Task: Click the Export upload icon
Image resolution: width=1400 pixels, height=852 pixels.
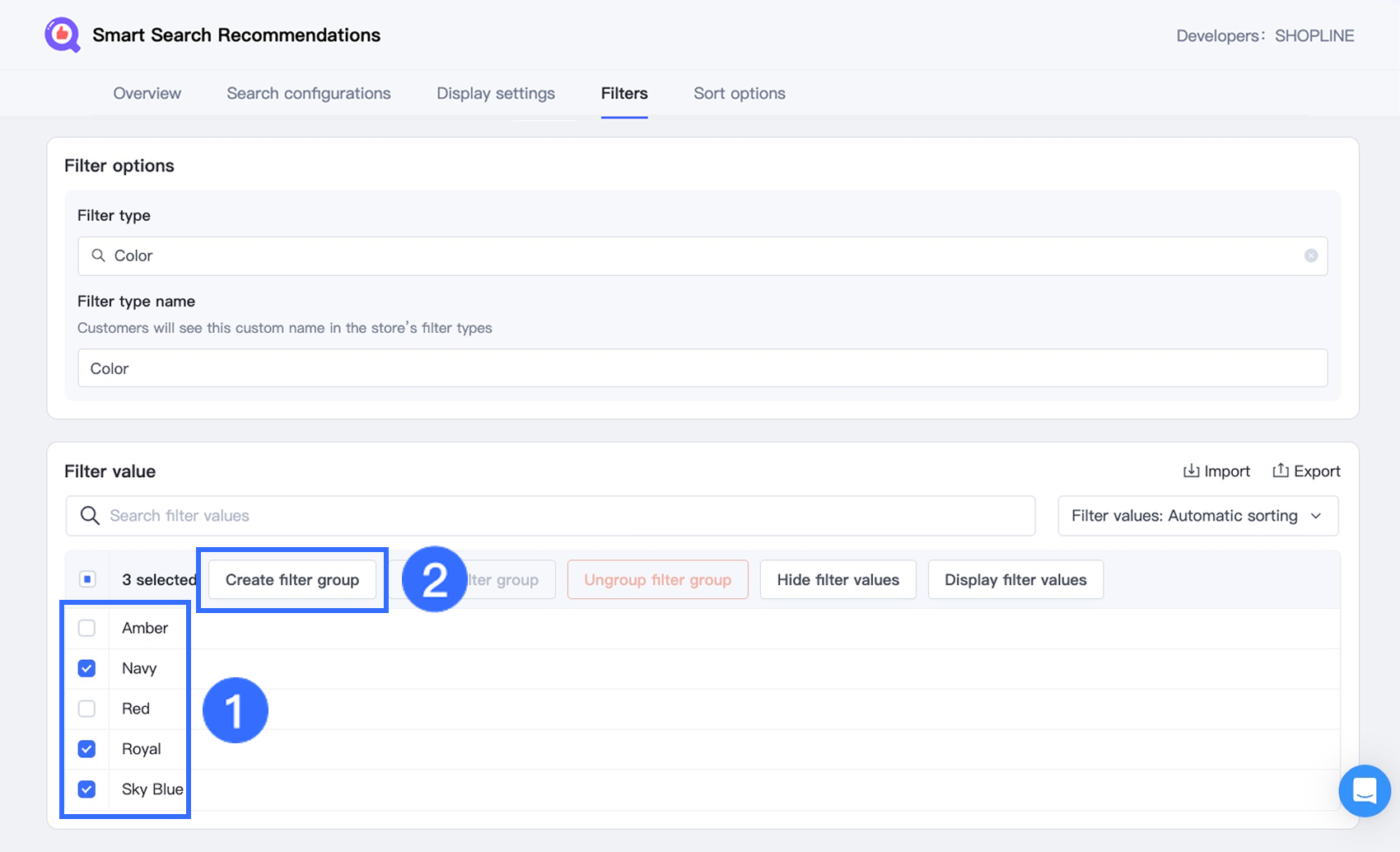Action: tap(1280, 470)
